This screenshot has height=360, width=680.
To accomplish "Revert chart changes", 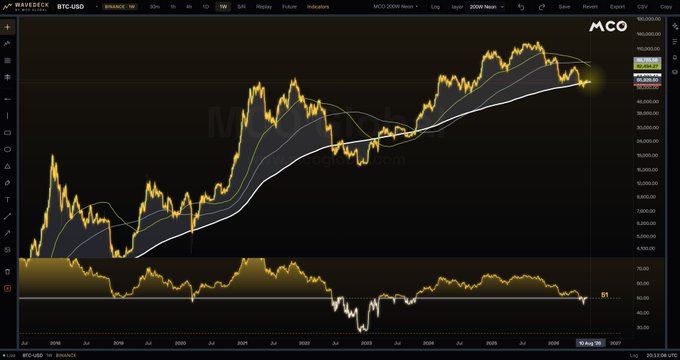I will tap(590, 7).
